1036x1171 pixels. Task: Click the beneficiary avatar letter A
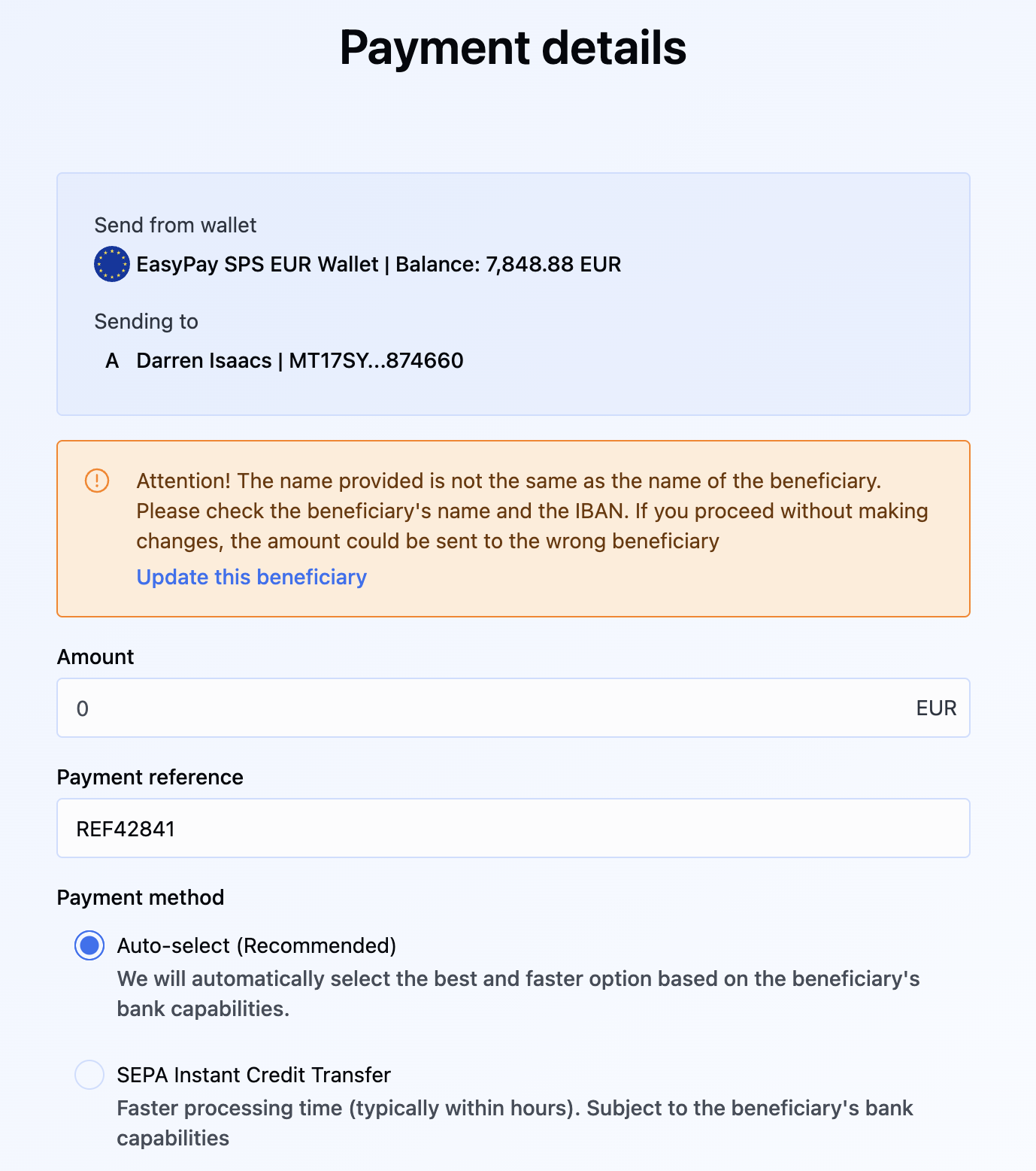tap(112, 361)
